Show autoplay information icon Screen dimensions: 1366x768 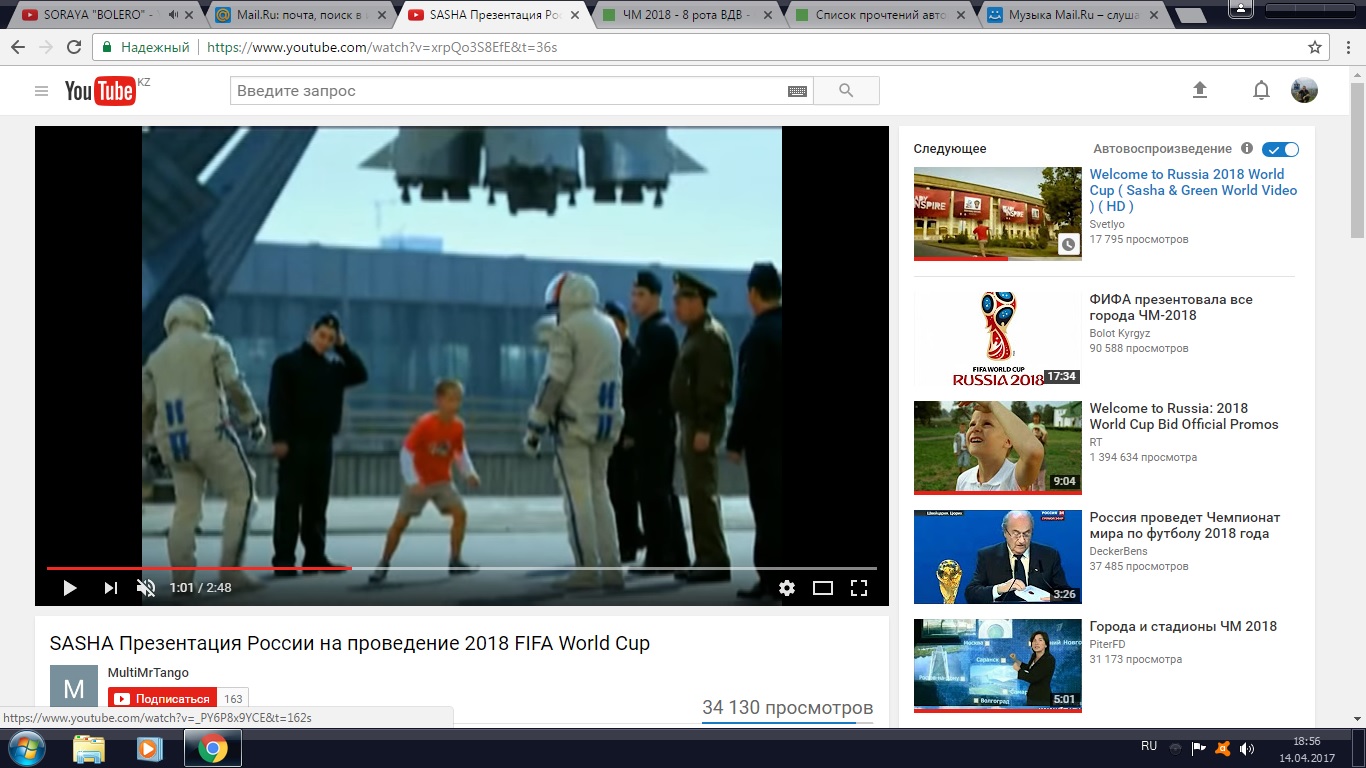(1247, 148)
